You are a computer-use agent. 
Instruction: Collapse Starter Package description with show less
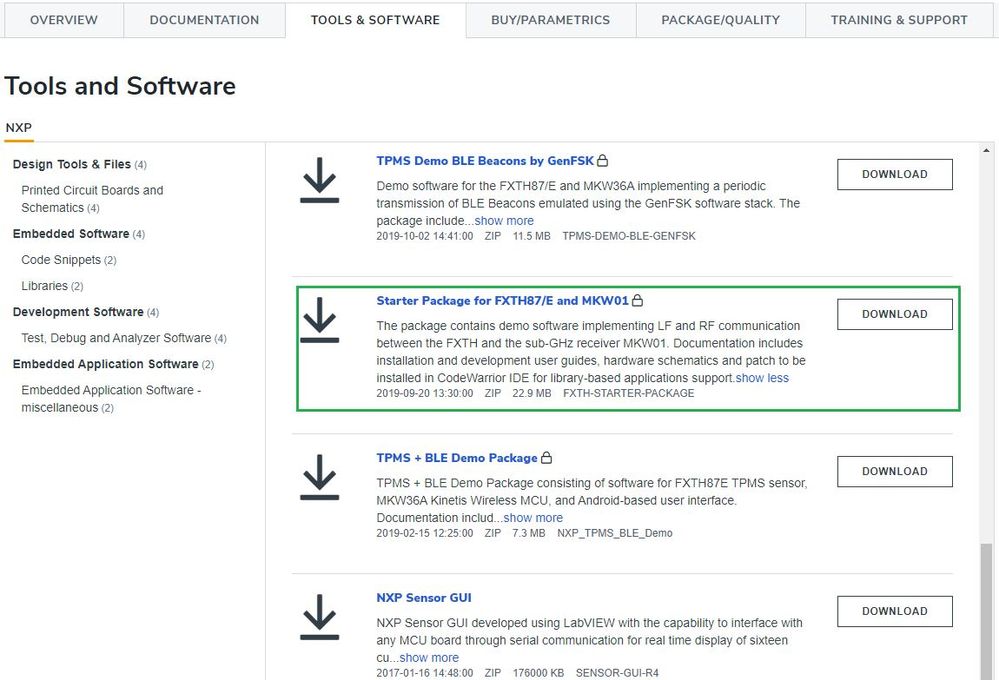point(762,378)
